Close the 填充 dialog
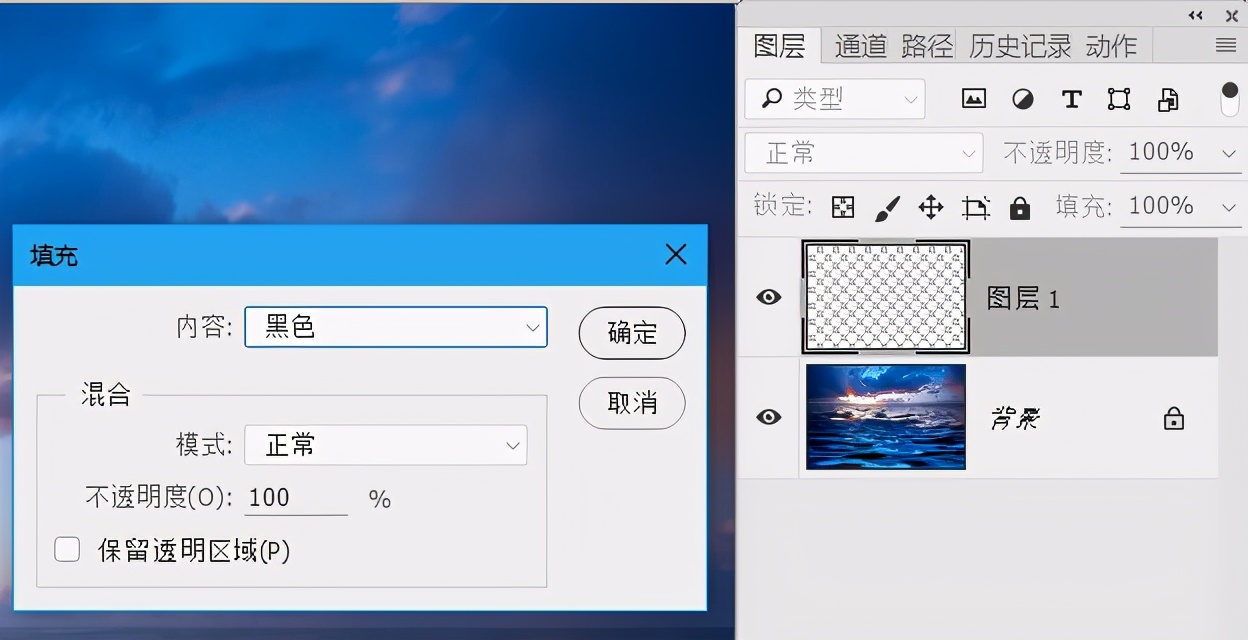Image resolution: width=1248 pixels, height=640 pixels. pos(676,255)
